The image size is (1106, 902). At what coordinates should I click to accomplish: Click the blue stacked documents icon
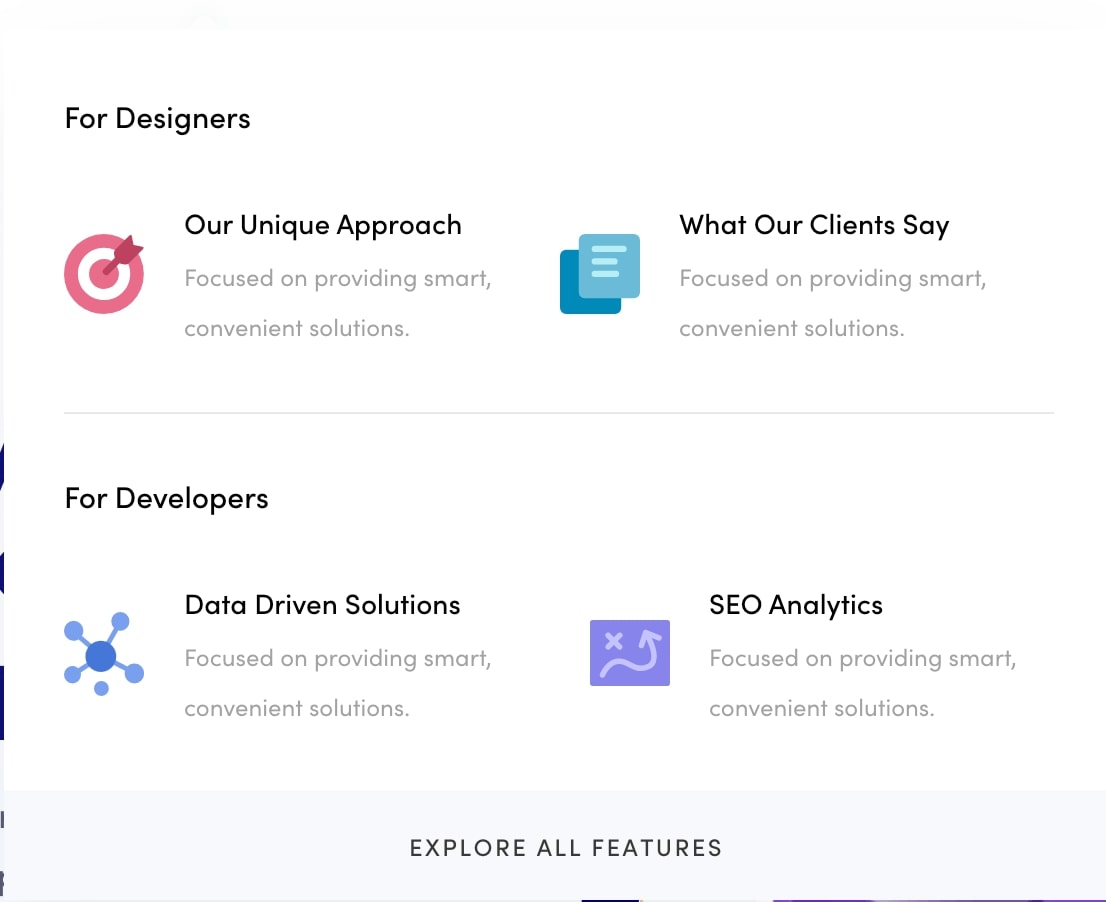click(x=600, y=273)
